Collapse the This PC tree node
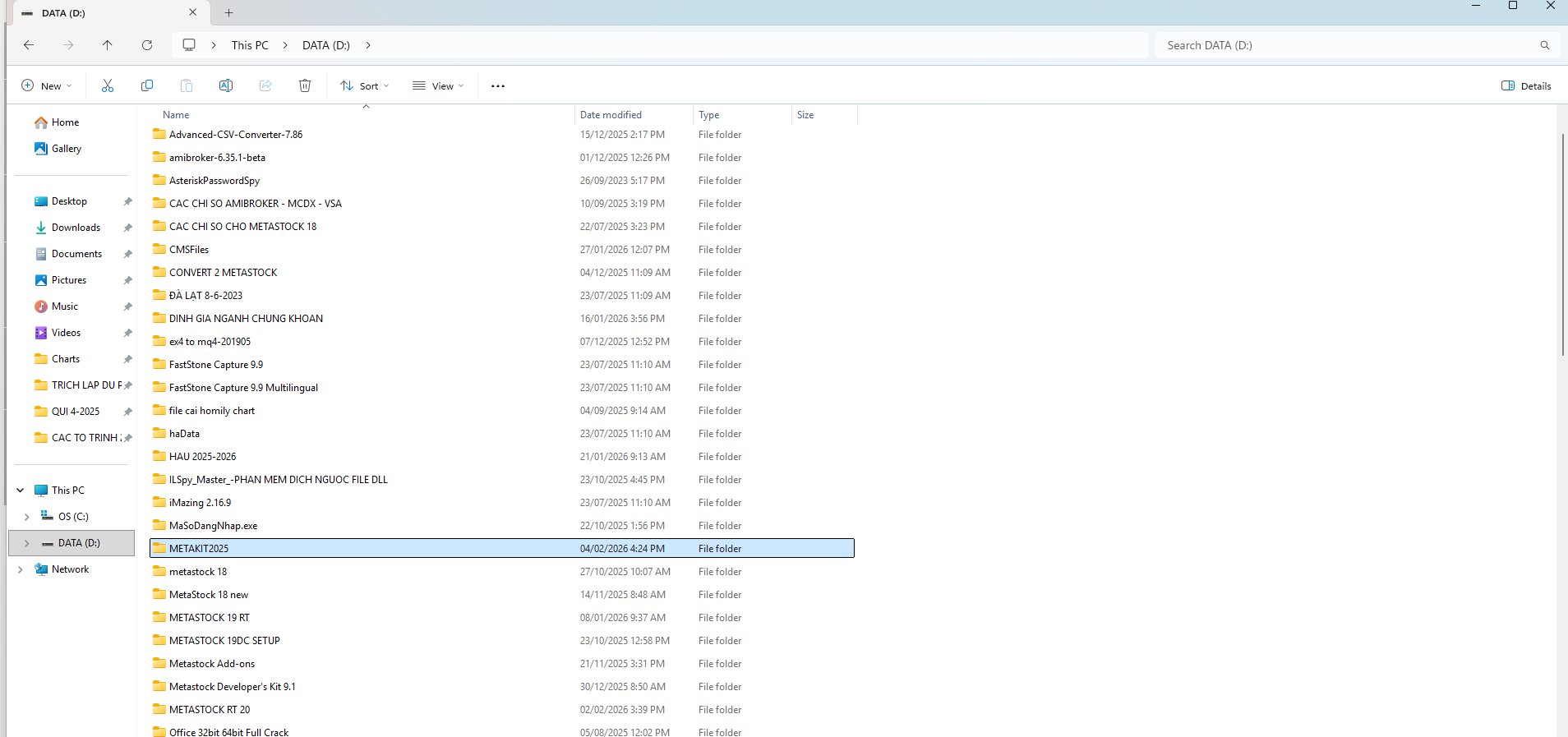1568x737 pixels. coord(21,491)
